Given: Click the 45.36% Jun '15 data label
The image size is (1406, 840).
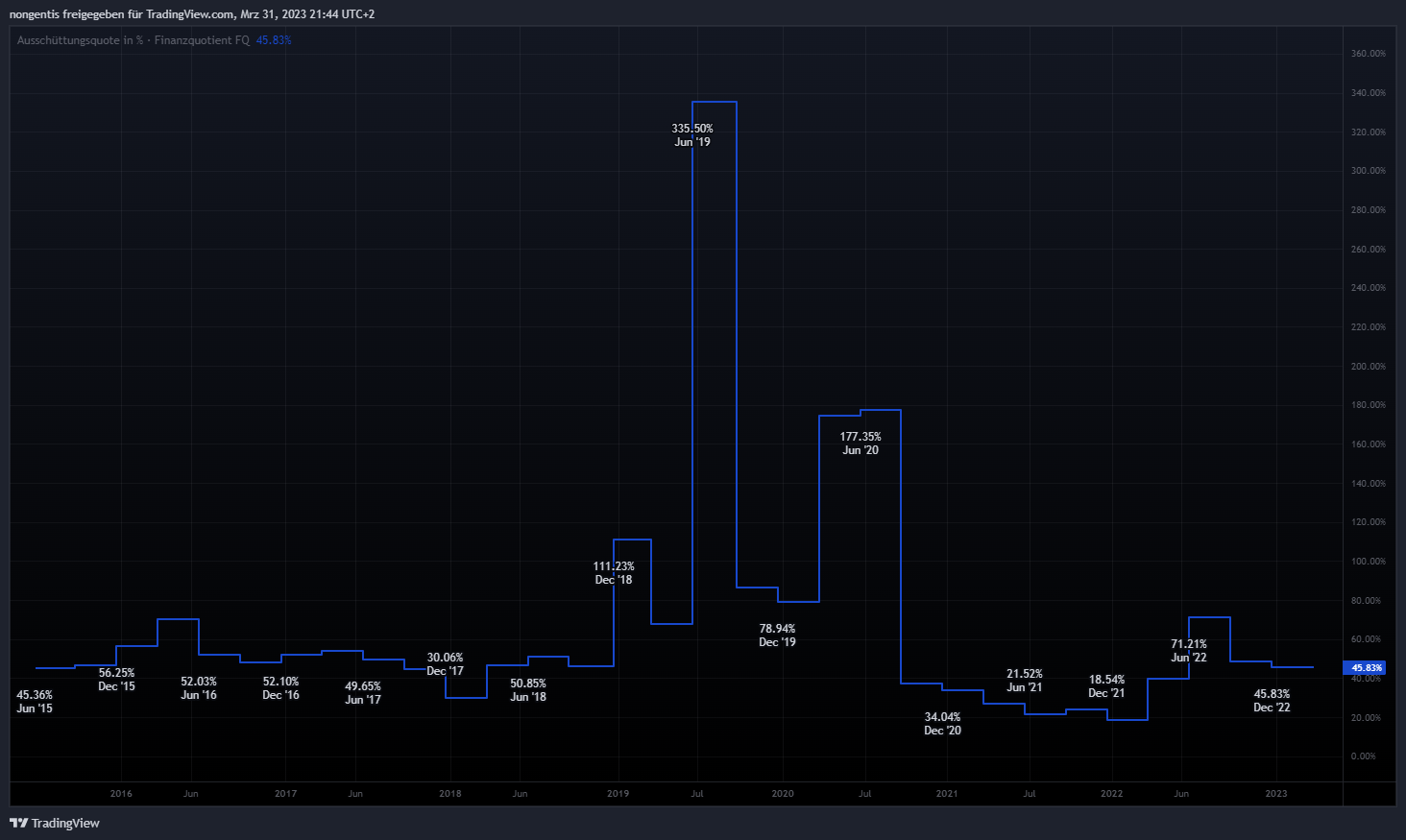Looking at the screenshot, I should click(35, 702).
